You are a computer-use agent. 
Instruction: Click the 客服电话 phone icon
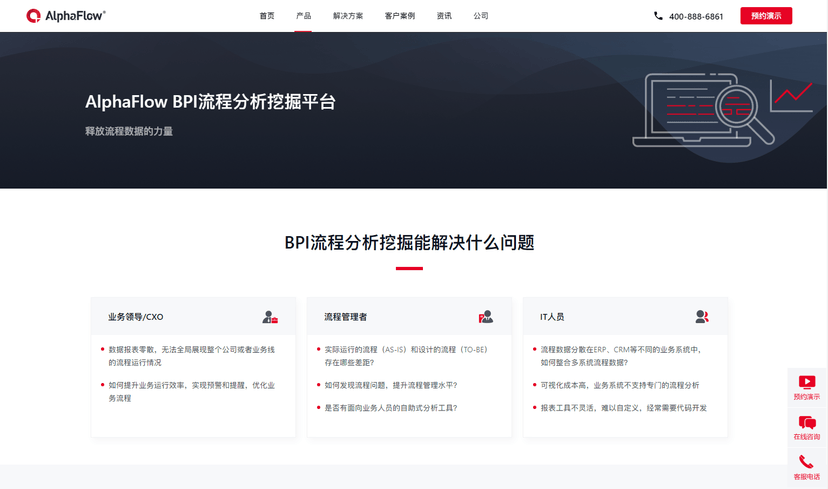pyautogui.click(x=806, y=462)
